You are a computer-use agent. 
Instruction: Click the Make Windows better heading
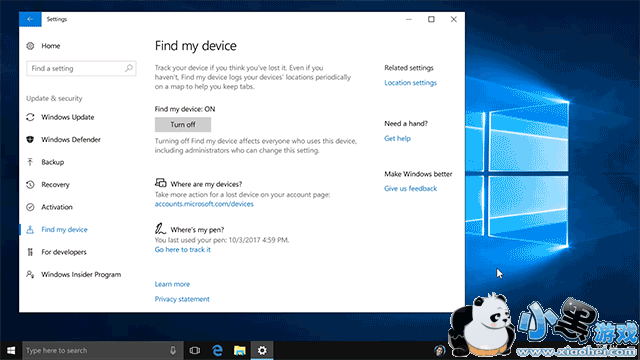pos(418,174)
